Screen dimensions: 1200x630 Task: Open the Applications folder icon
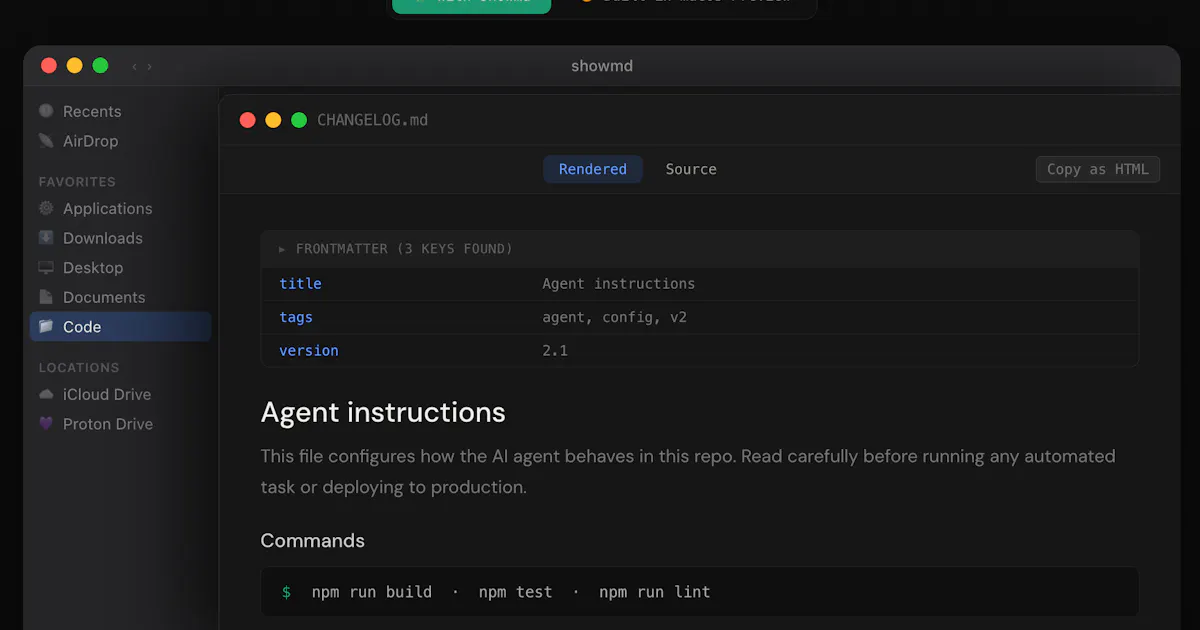point(46,208)
